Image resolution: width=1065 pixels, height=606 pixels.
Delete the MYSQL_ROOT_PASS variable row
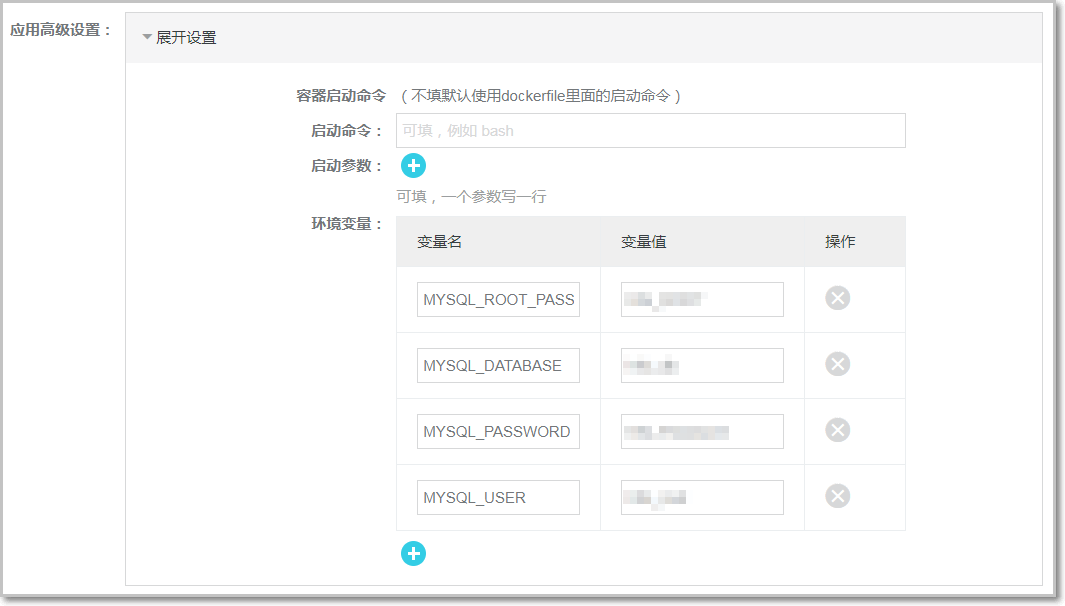click(x=837, y=298)
